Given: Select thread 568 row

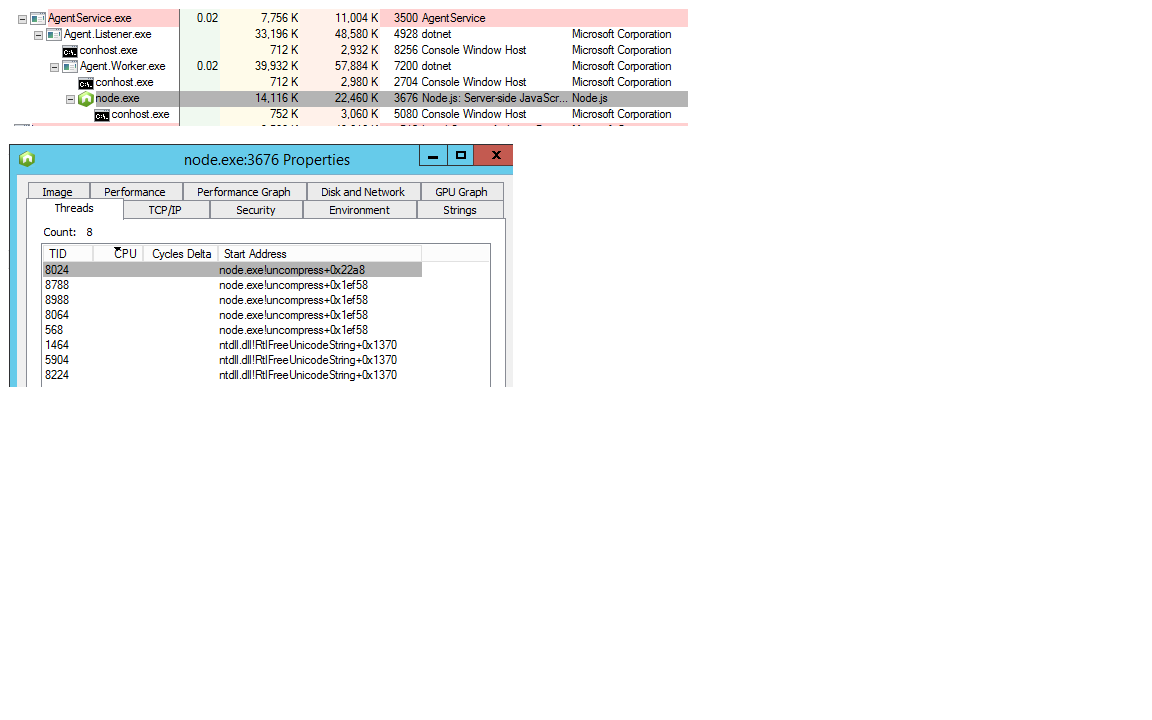Looking at the screenshot, I should (x=232, y=331).
